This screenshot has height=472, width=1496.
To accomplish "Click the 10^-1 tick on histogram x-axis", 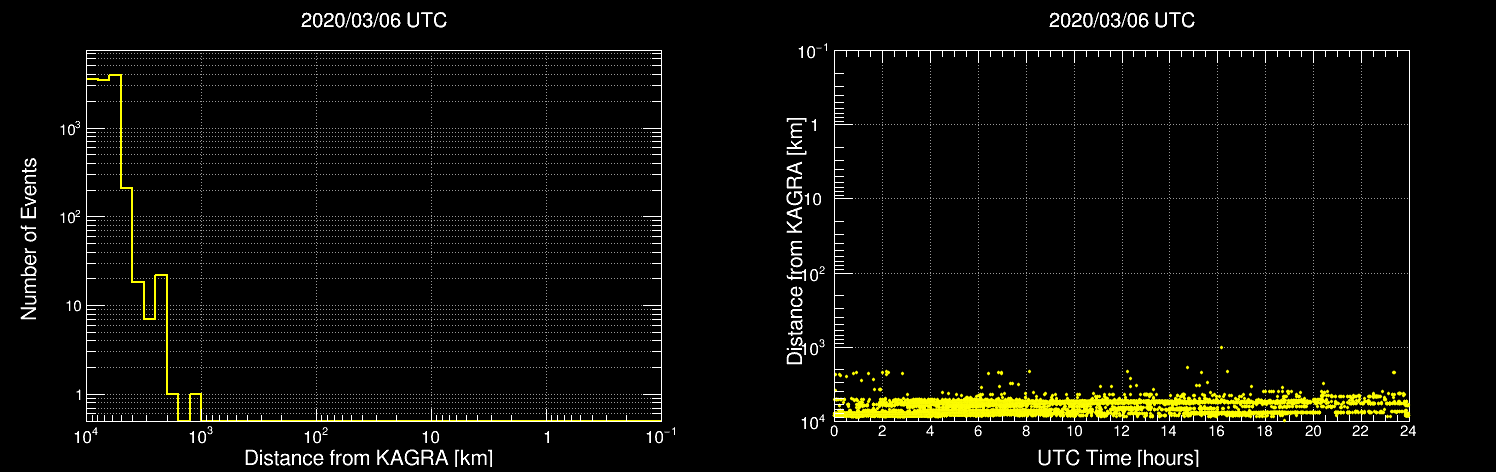I will tap(661, 437).
